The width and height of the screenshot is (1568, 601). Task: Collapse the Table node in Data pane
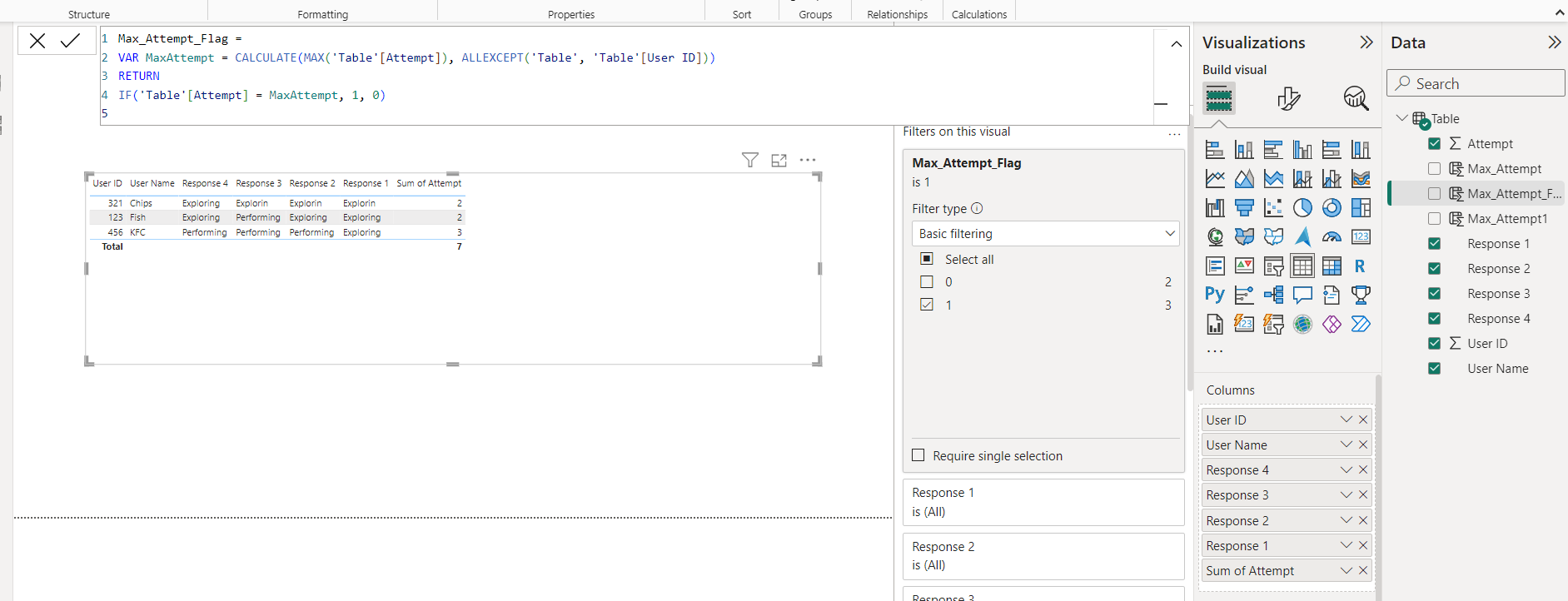[1401, 118]
